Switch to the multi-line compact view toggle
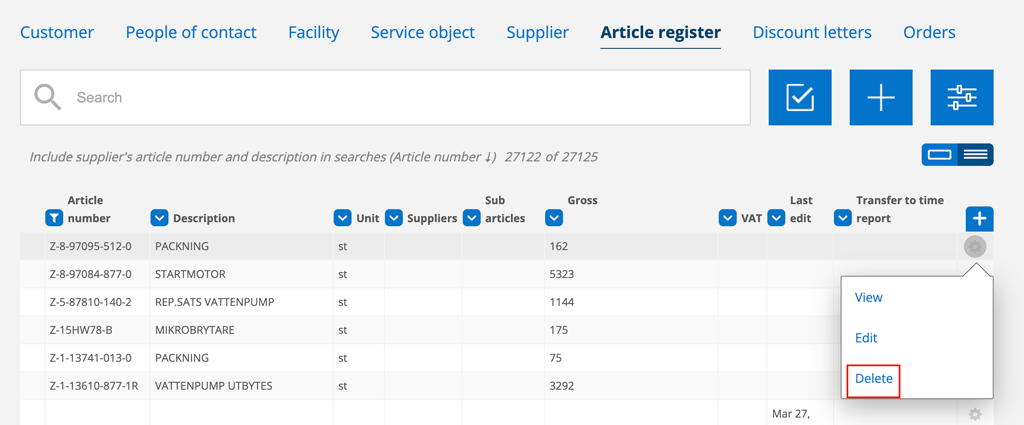Screen dimensions: 1024x425 (976, 155)
